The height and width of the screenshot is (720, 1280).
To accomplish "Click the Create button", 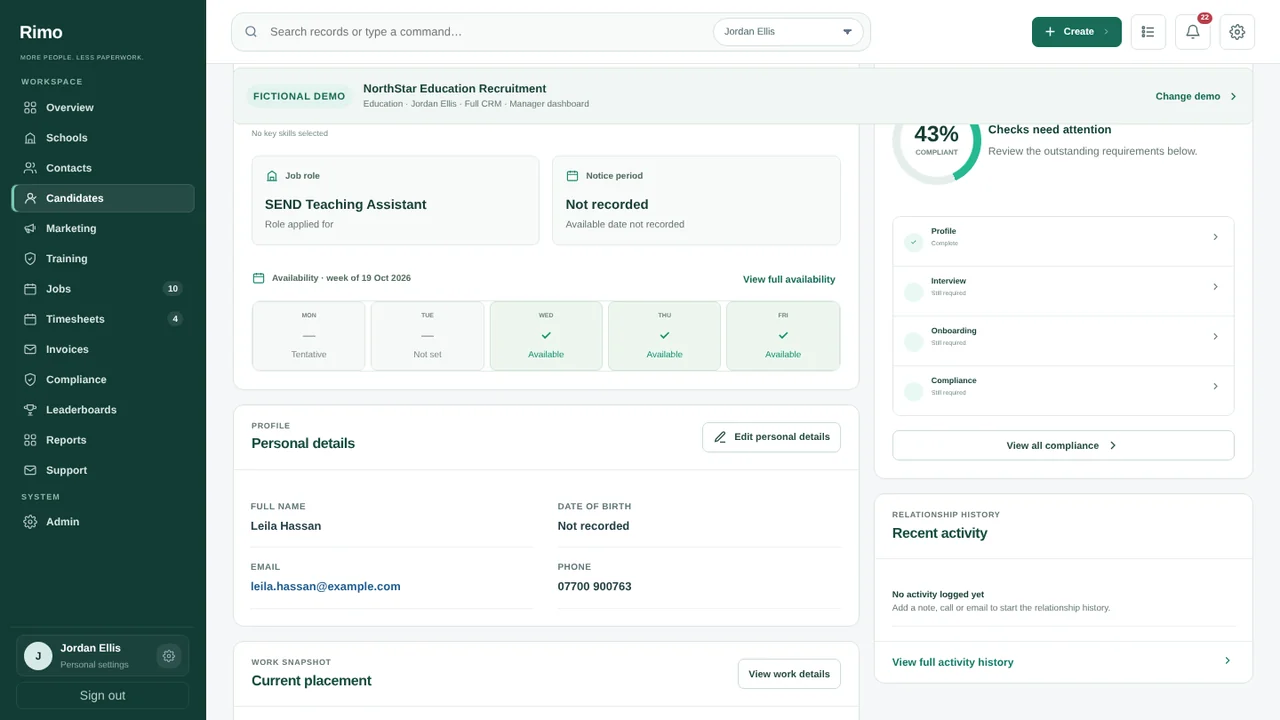I will [1076, 32].
